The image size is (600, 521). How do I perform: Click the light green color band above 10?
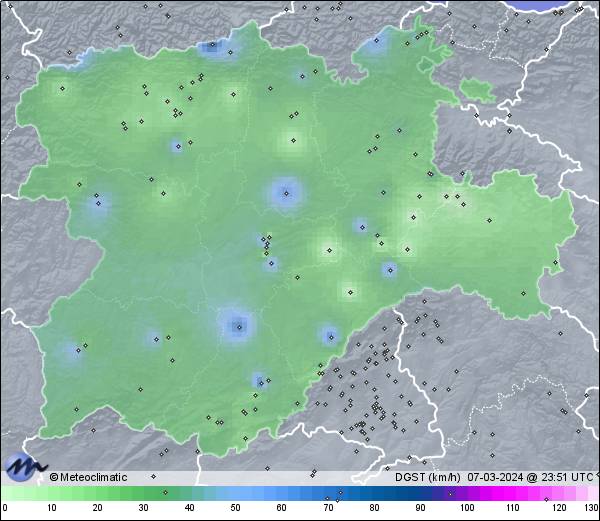(x=52, y=493)
